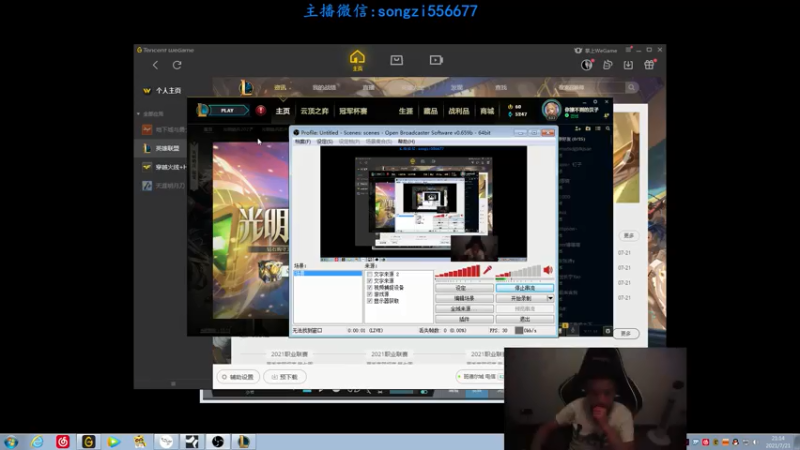Screen dimensions: 800x450
Task: Toggle the 游戏源 source checkbox
Action: (x=369, y=294)
